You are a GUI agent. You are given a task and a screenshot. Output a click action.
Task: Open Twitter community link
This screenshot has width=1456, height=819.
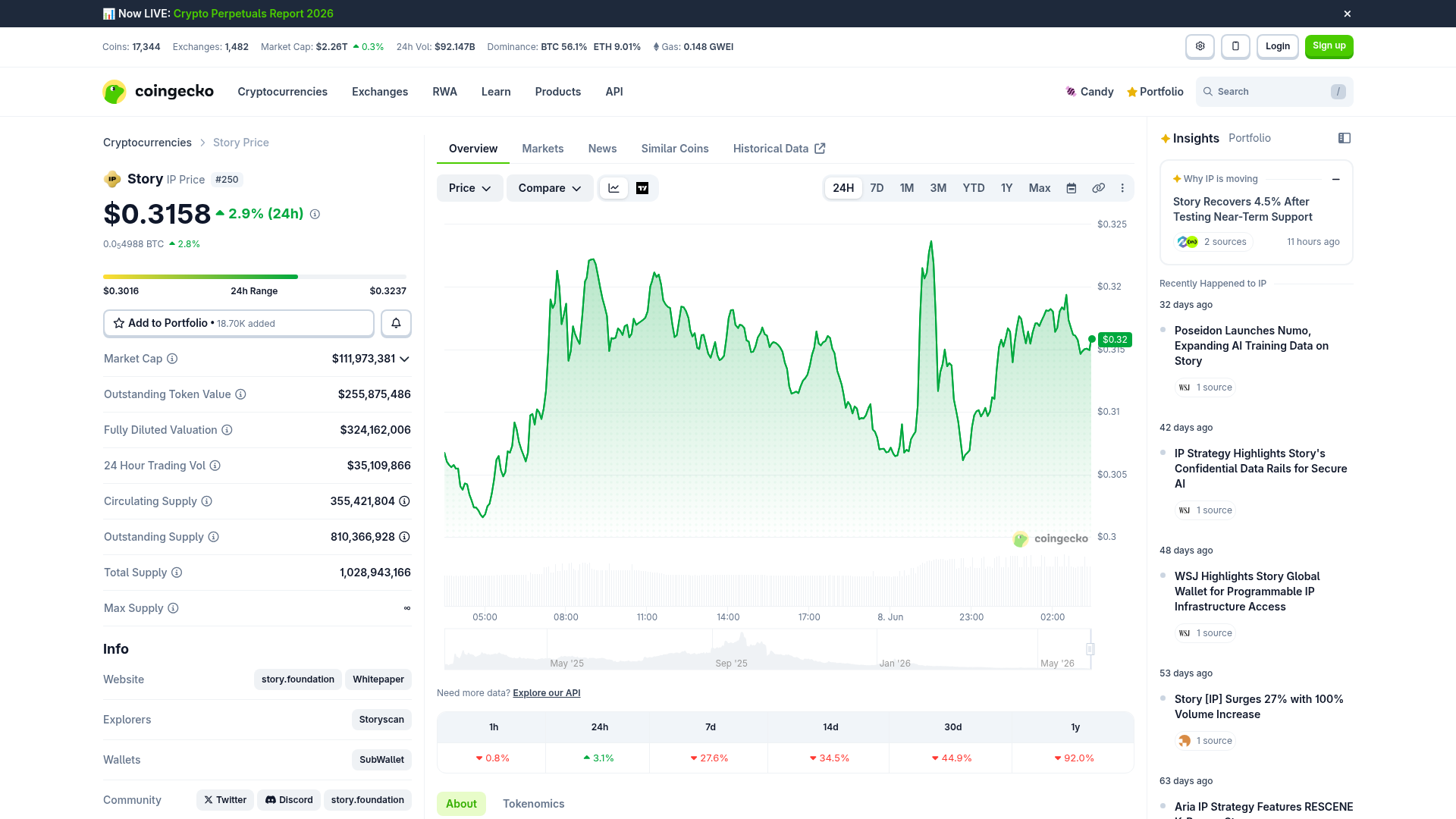[225, 800]
